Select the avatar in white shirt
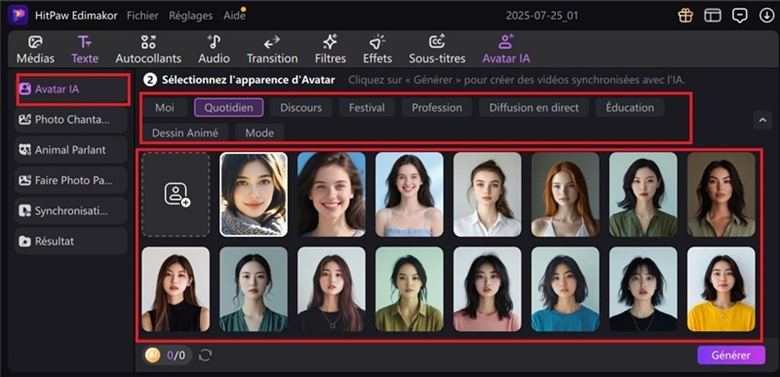The image size is (780, 377). tap(488, 194)
